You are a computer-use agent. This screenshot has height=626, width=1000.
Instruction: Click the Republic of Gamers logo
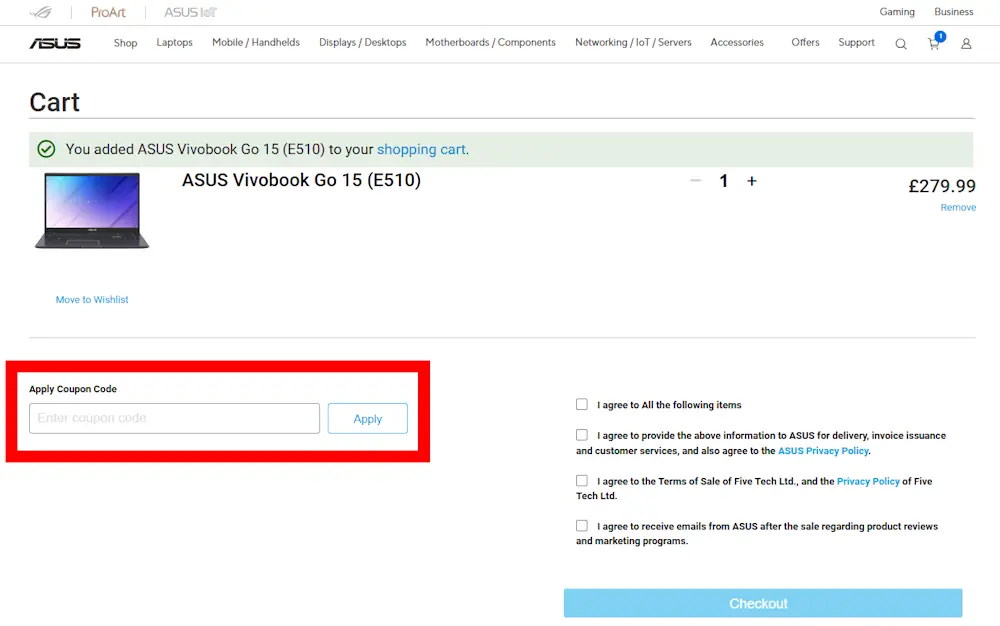tap(40, 12)
